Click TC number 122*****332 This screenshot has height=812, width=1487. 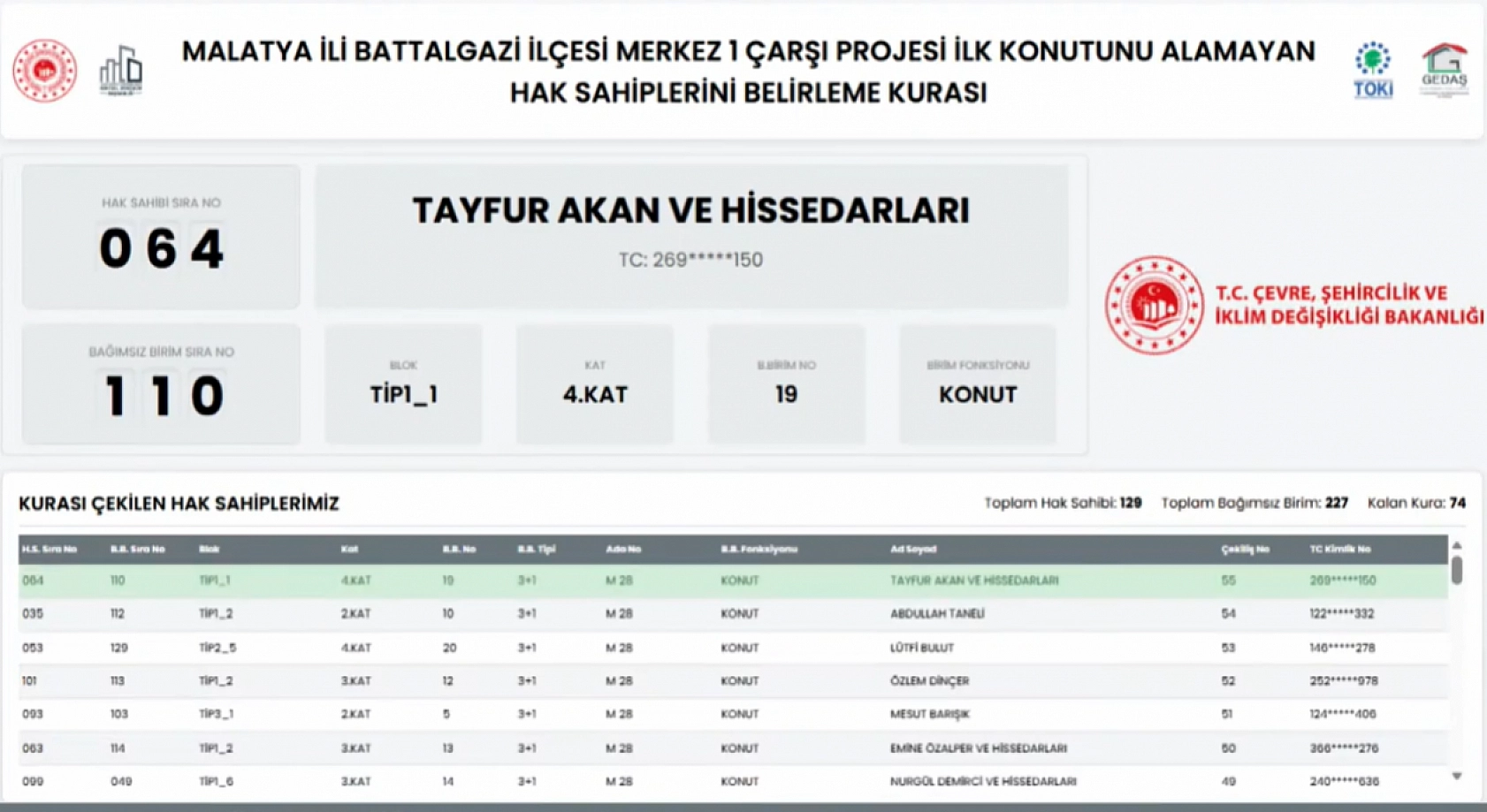[1342, 613]
